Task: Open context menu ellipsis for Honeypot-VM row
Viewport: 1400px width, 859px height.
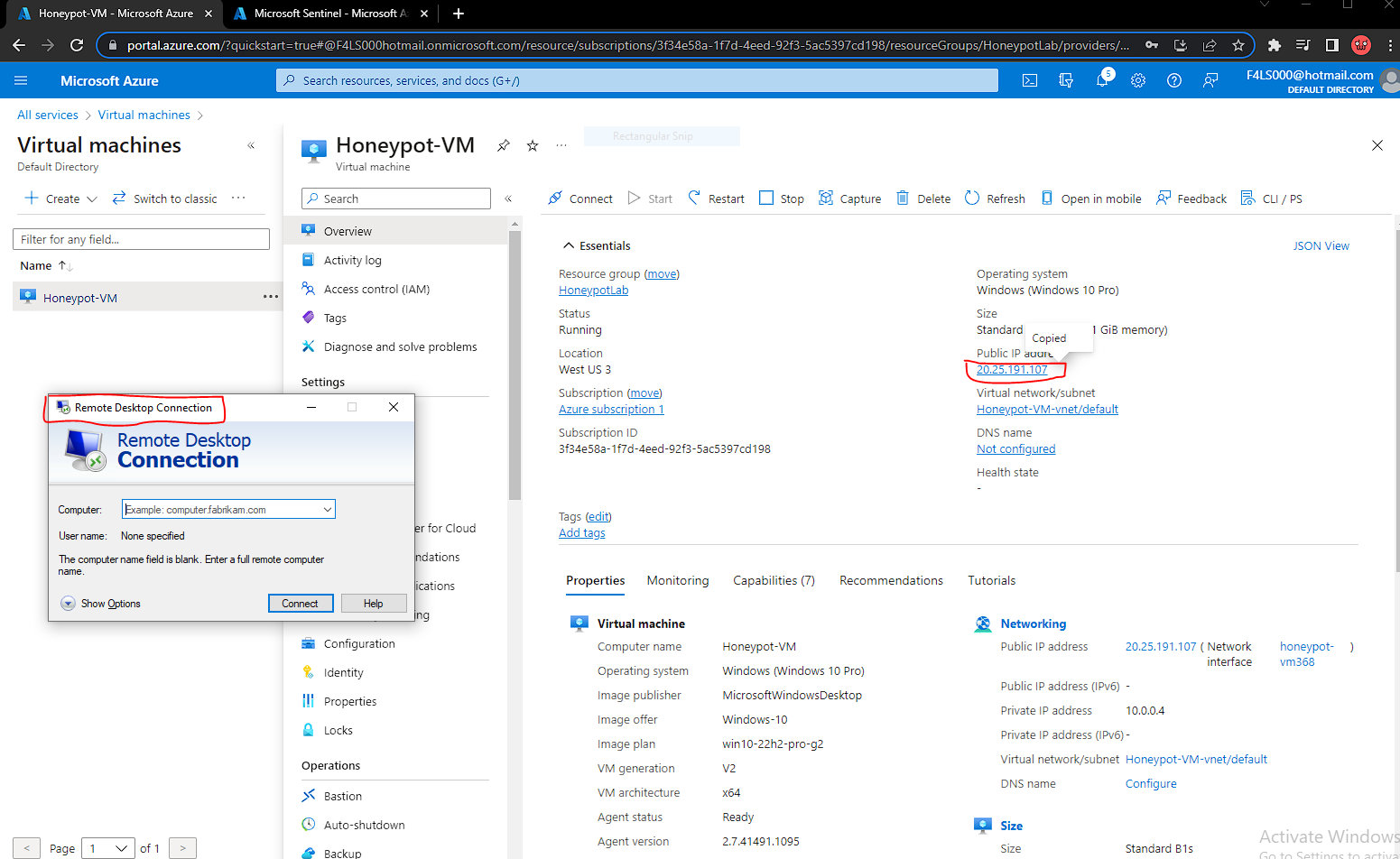Action: [x=271, y=297]
